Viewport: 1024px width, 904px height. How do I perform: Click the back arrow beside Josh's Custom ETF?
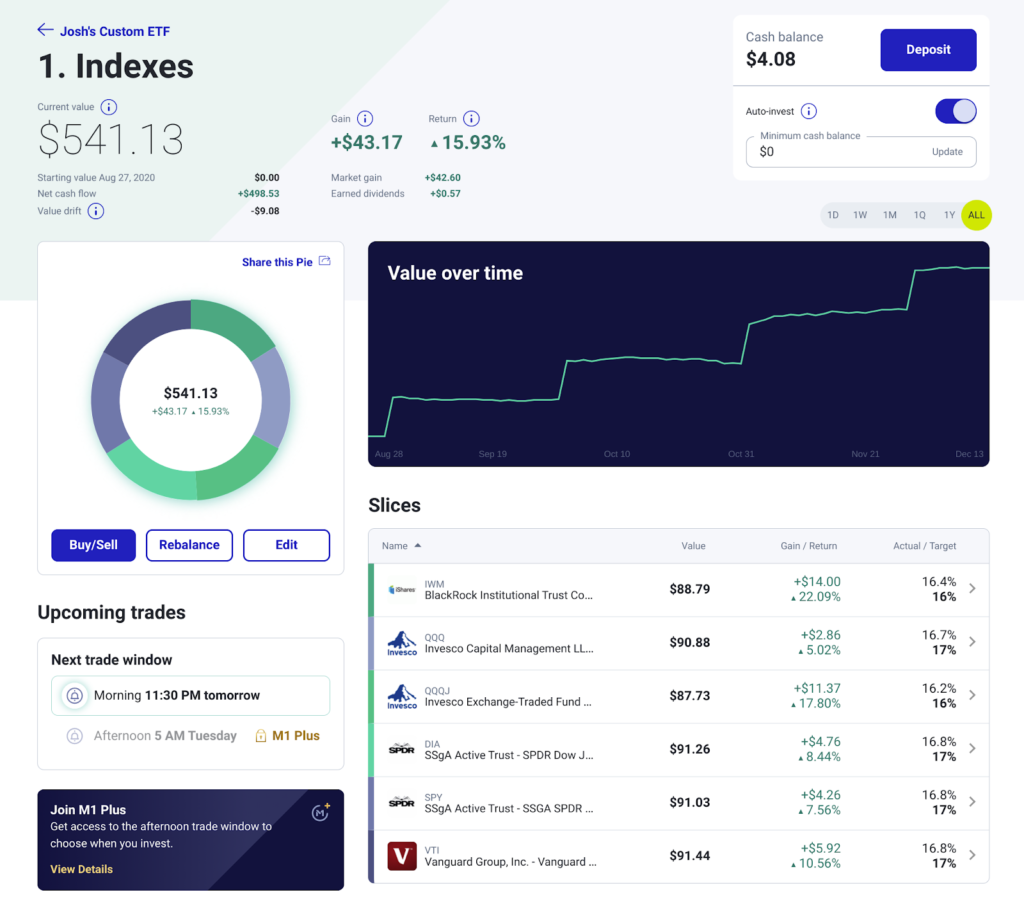tap(45, 30)
